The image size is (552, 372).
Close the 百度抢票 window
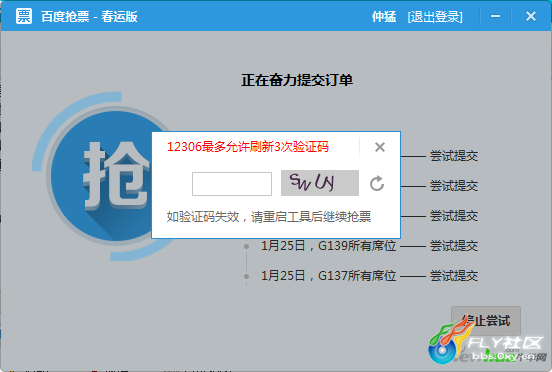pyautogui.click(x=531, y=16)
